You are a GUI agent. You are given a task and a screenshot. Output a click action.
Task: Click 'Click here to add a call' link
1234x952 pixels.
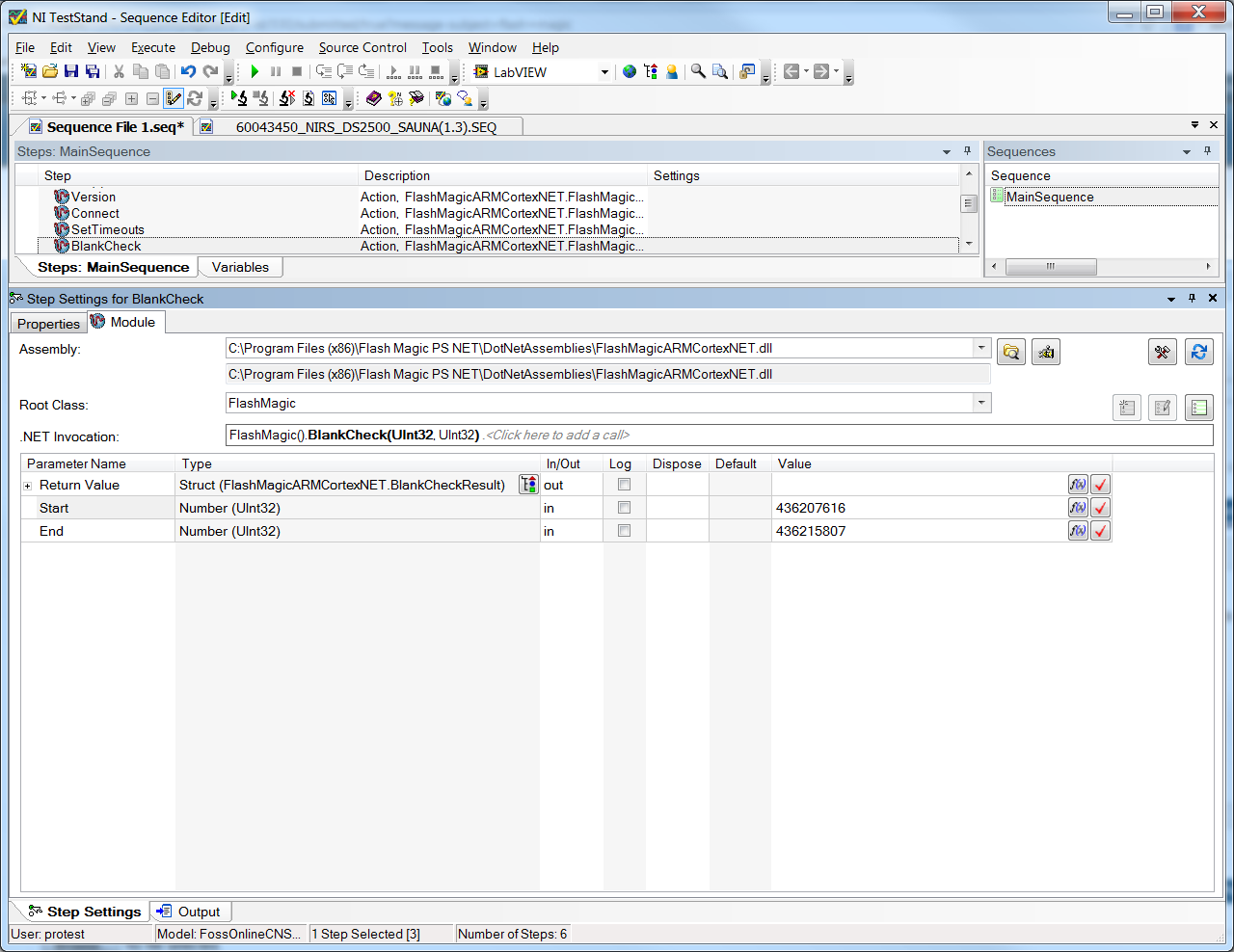[x=557, y=435]
